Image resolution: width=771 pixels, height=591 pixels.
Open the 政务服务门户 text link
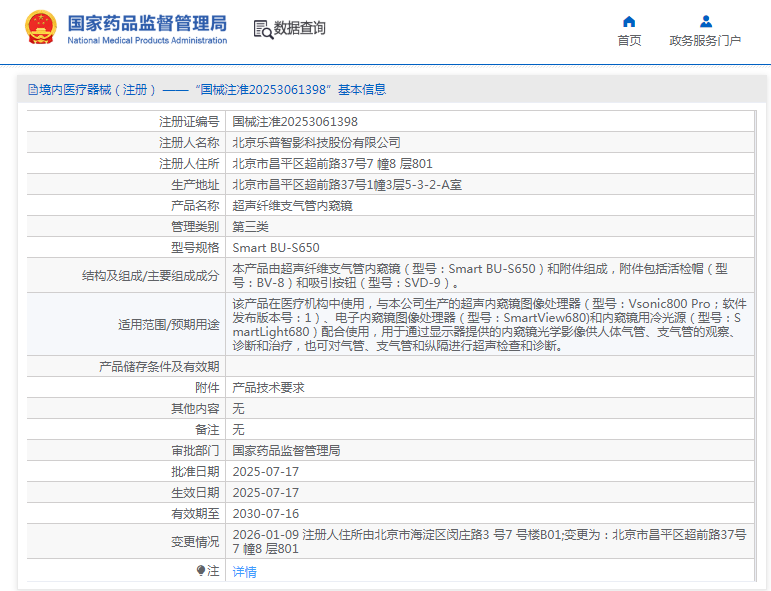pyautogui.click(x=705, y=41)
